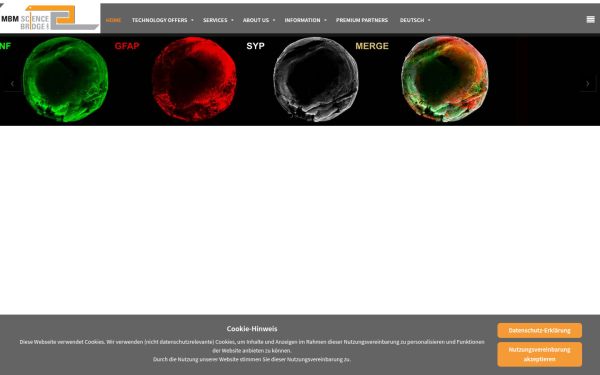Expand the ABOUT US dropdown arrow
The image size is (600, 375).
click(x=274, y=20)
